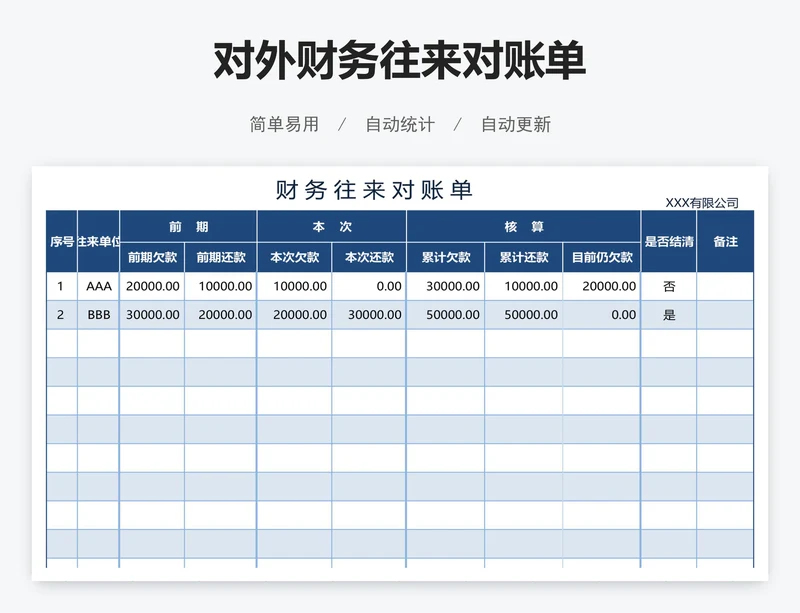Image resolution: width=800 pixels, height=613 pixels.
Task: Select the 核算 group header
Action: click(x=524, y=226)
